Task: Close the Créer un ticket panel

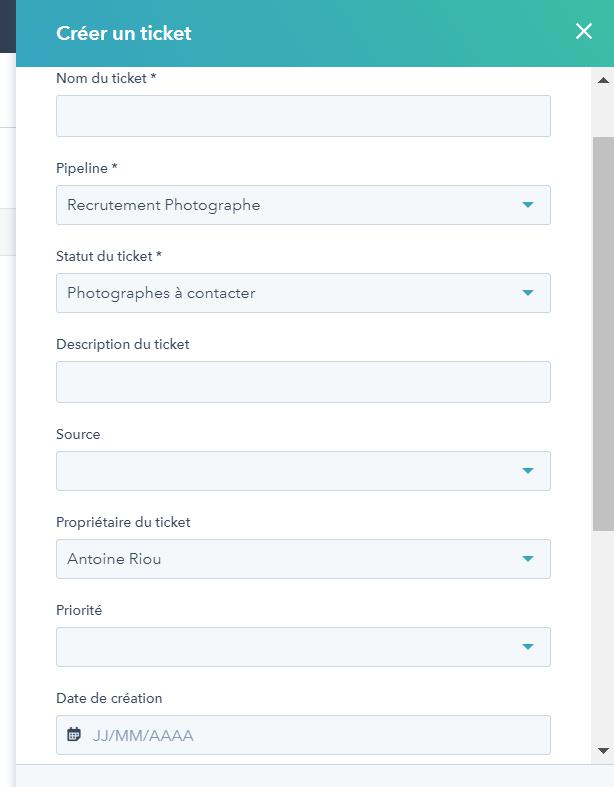Action: tap(584, 32)
